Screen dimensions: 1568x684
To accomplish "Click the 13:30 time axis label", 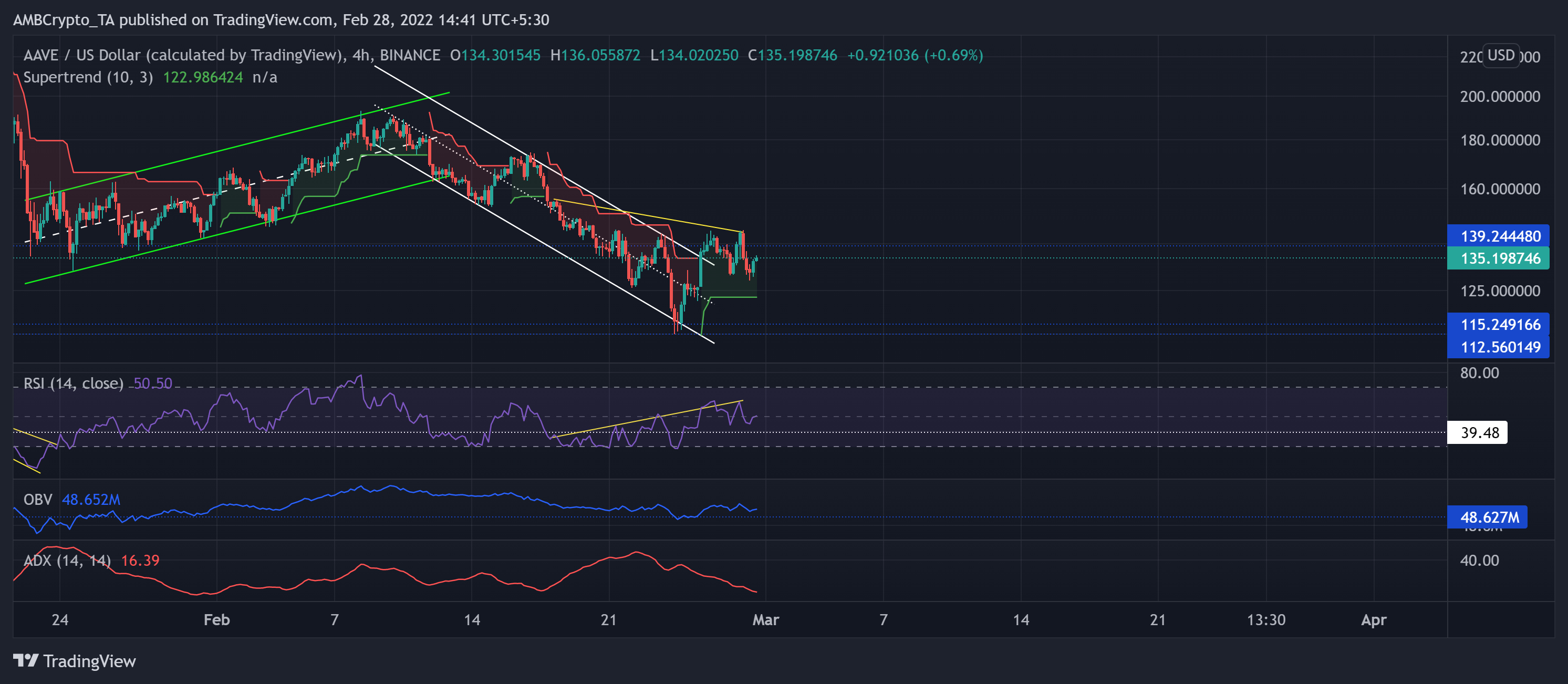I will tap(1266, 619).
